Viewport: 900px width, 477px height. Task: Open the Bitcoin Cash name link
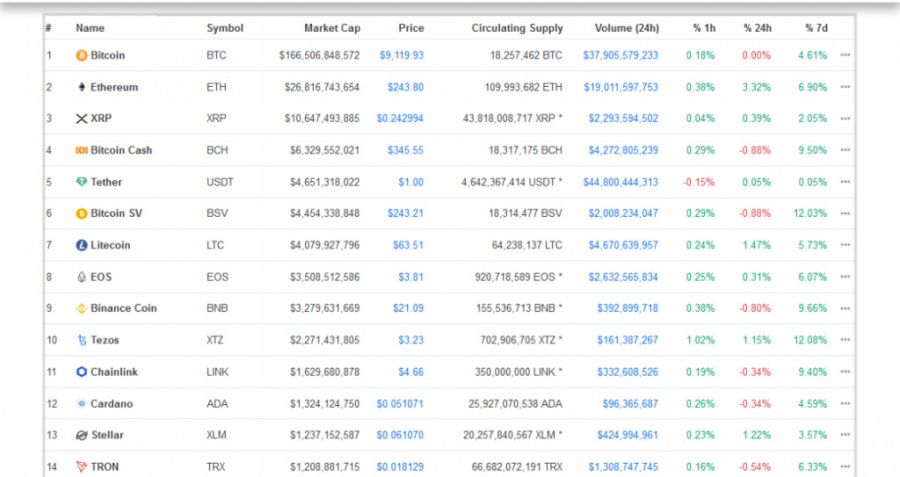click(121, 150)
